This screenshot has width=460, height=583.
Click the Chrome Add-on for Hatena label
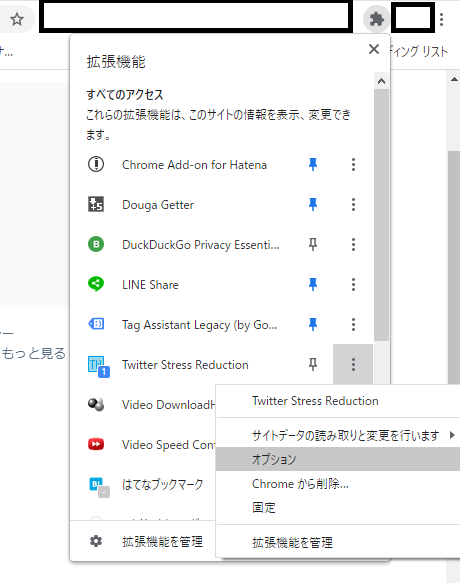pos(194,165)
